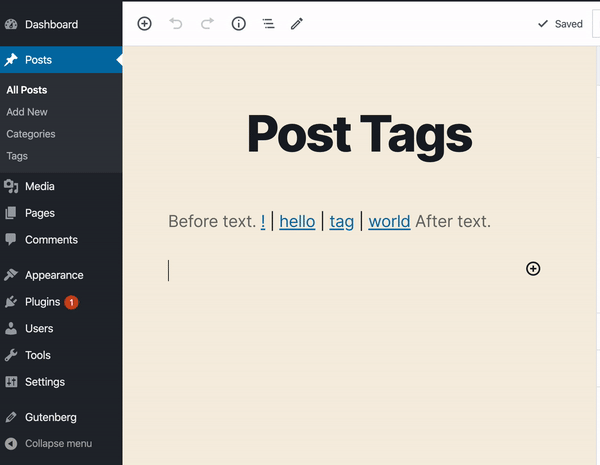
Task: Open the block navigation list icon
Action: tap(268, 24)
